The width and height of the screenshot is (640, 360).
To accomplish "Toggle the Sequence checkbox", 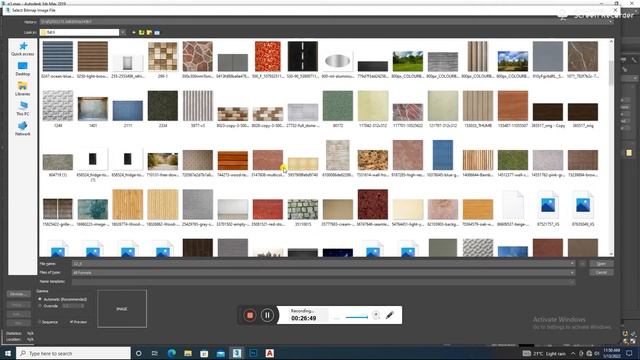I will pyautogui.click(x=48, y=322).
